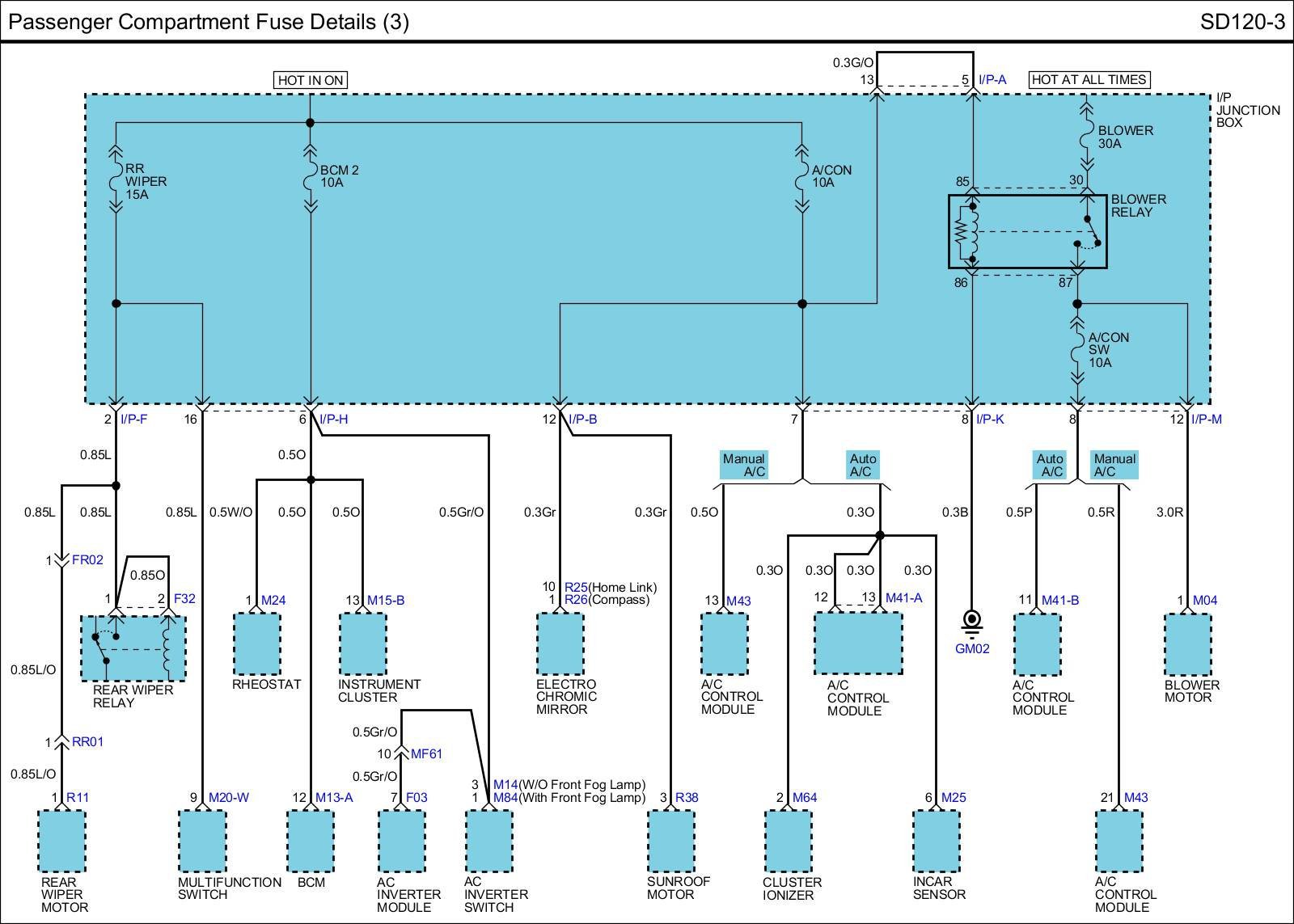Open the M20-W connector link

pos(229,797)
